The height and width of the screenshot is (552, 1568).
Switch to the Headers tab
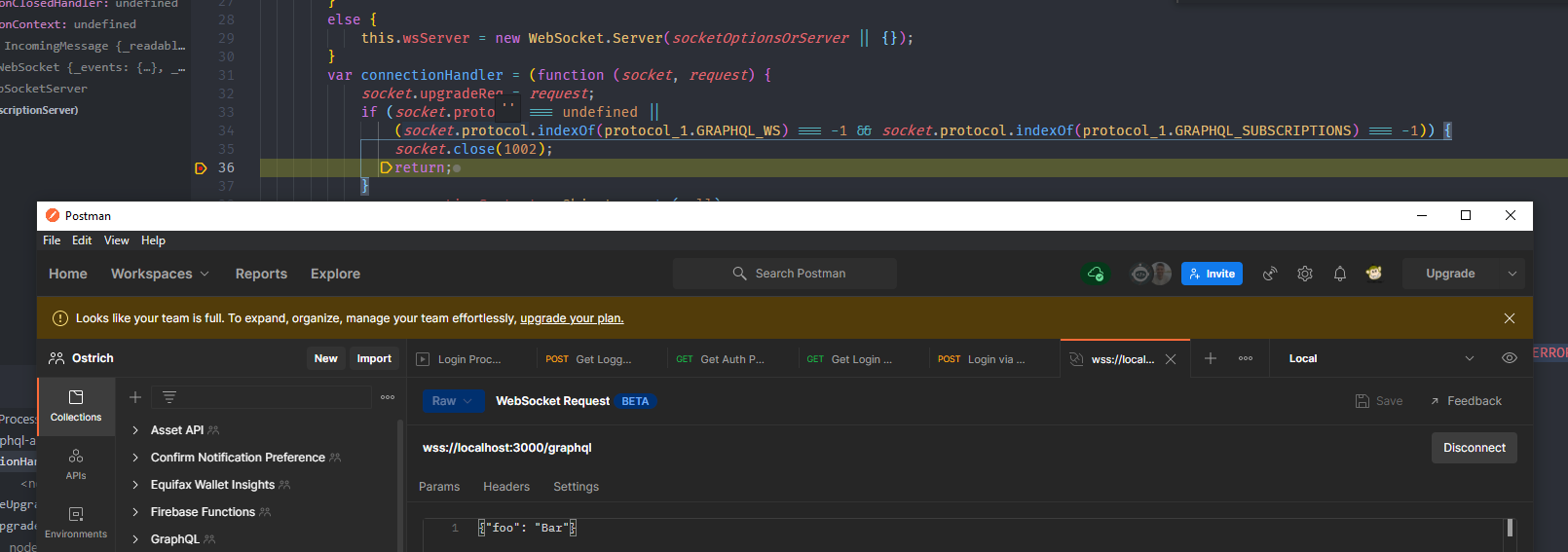click(506, 487)
